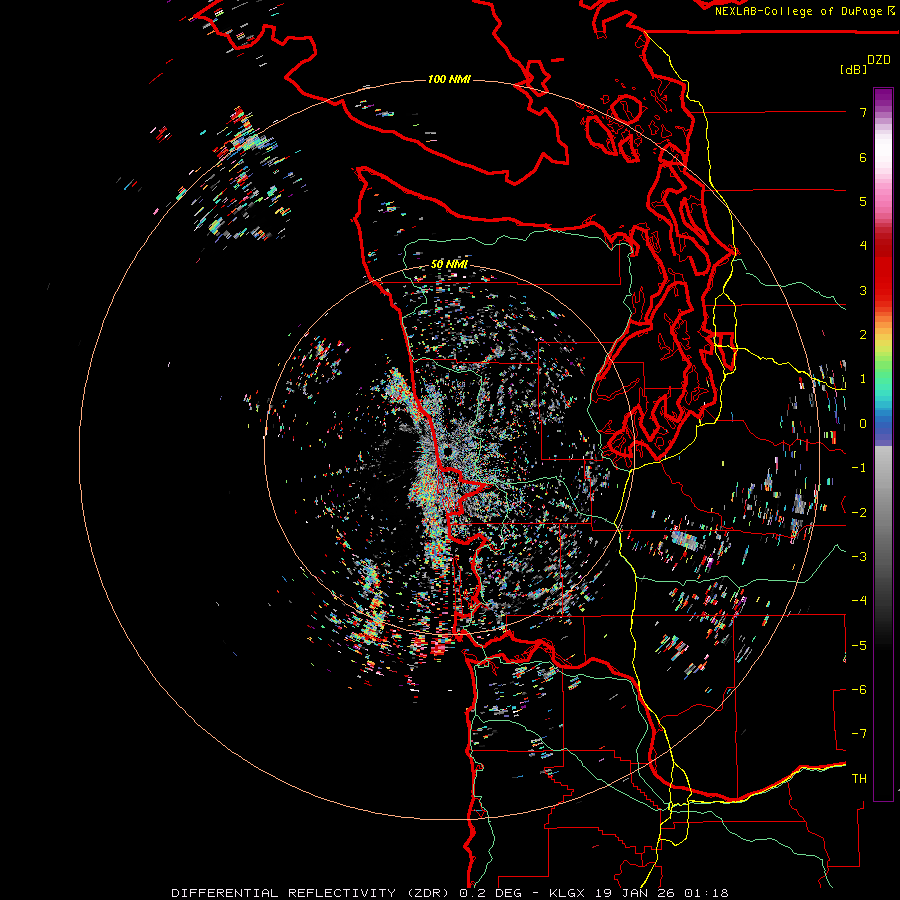Click the 5 value on color scale
900x900 pixels.
point(863,201)
